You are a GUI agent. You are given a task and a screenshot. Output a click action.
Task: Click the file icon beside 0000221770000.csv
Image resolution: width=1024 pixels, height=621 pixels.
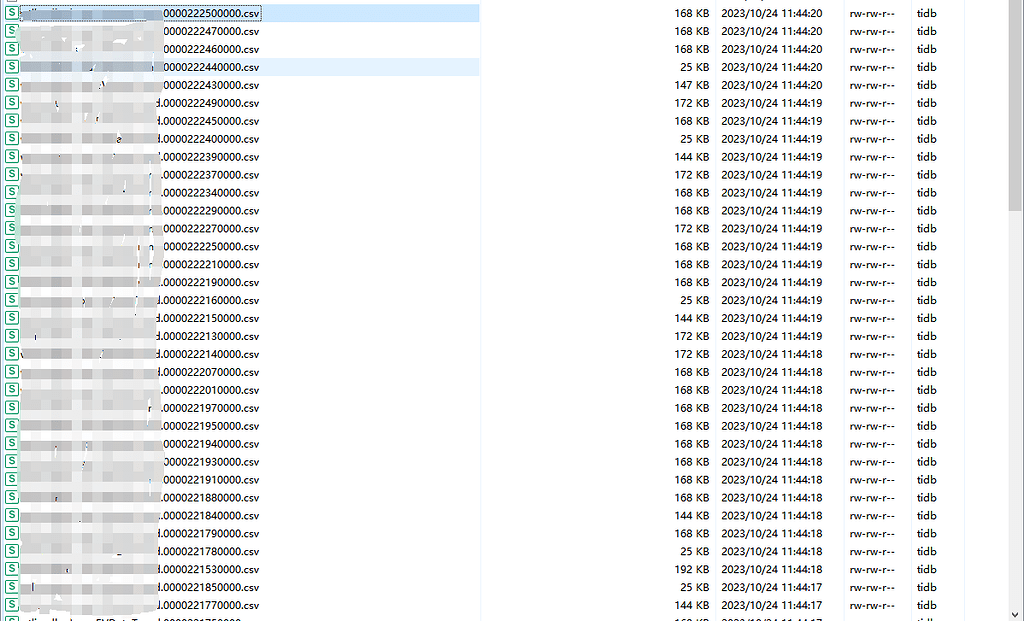10,605
